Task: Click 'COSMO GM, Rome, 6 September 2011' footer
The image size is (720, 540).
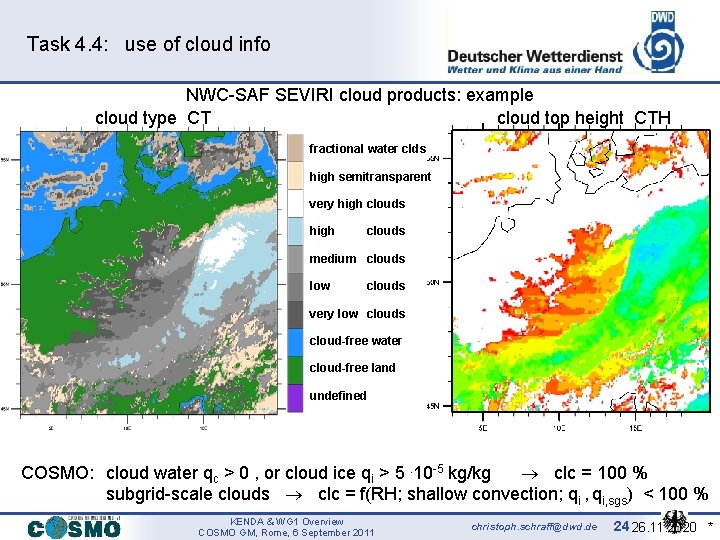Action: pyautogui.click(x=286, y=533)
